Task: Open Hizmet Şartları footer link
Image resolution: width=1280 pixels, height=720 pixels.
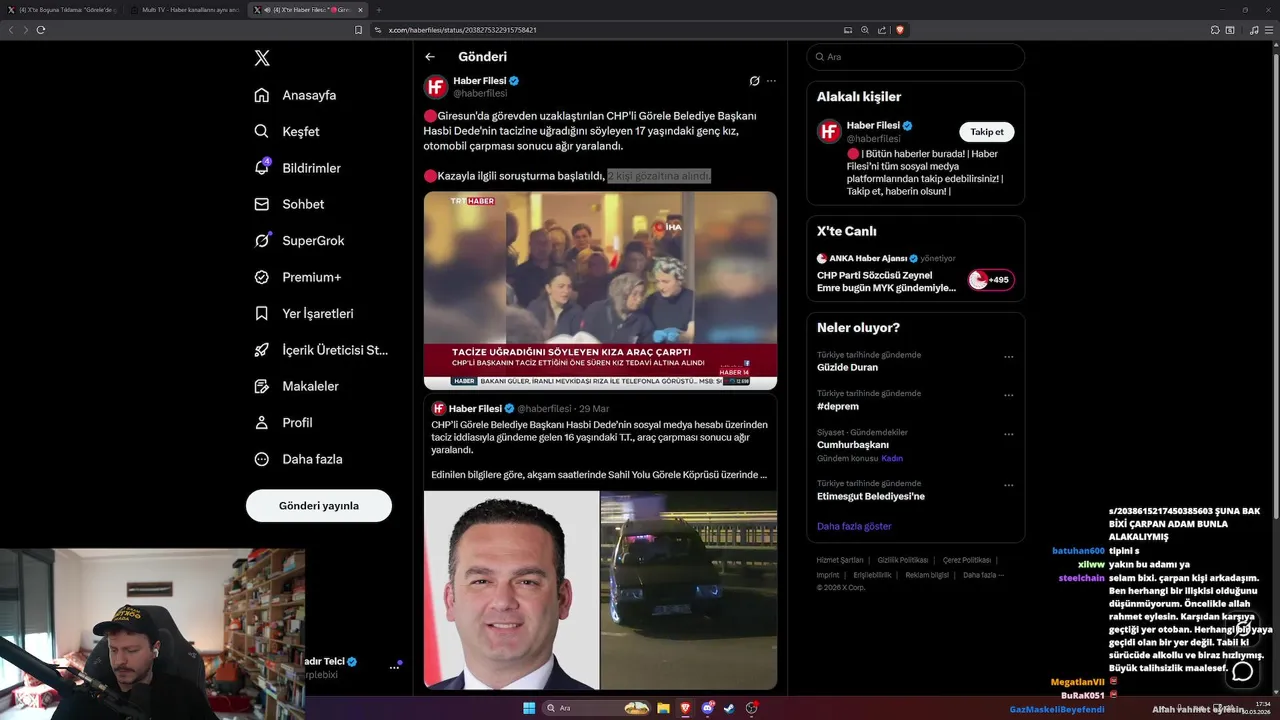Action: [x=839, y=560]
